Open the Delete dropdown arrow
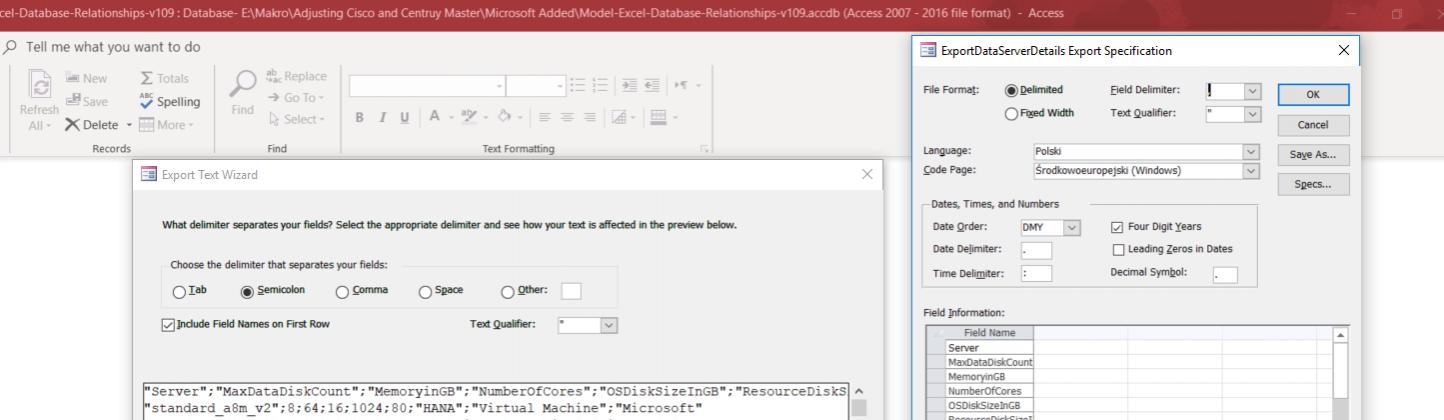 tap(129, 125)
